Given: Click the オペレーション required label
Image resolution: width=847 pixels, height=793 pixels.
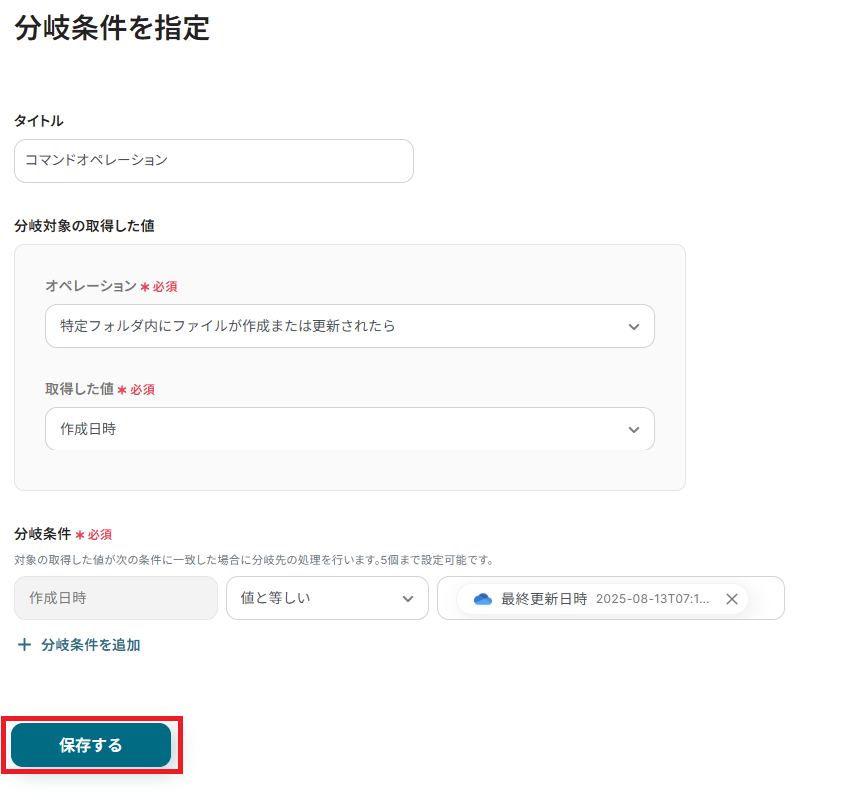Looking at the screenshot, I should pyautogui.click(x=91, y=286).
